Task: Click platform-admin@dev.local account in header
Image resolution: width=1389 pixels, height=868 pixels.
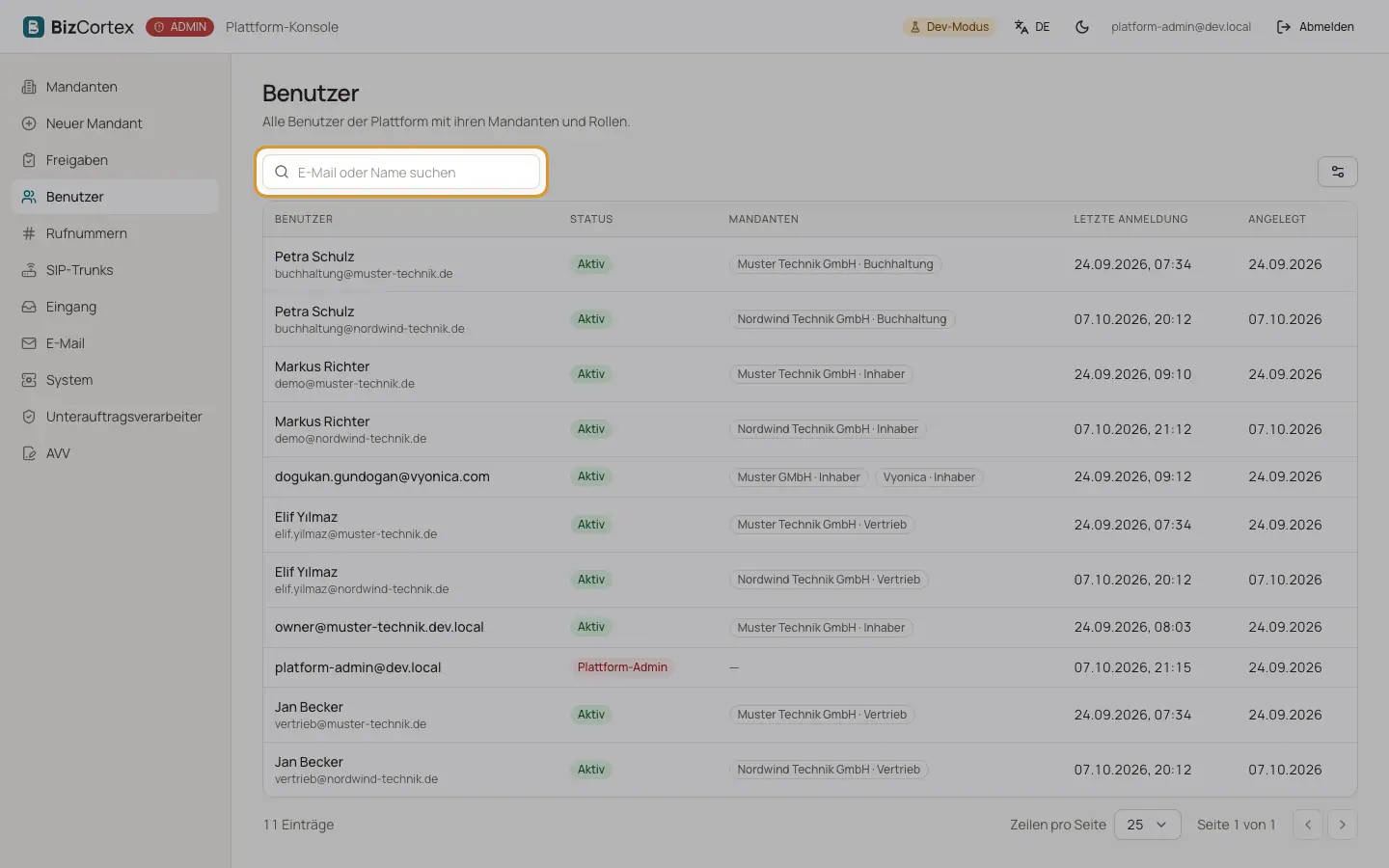Action: click(x=1181, y=27)
